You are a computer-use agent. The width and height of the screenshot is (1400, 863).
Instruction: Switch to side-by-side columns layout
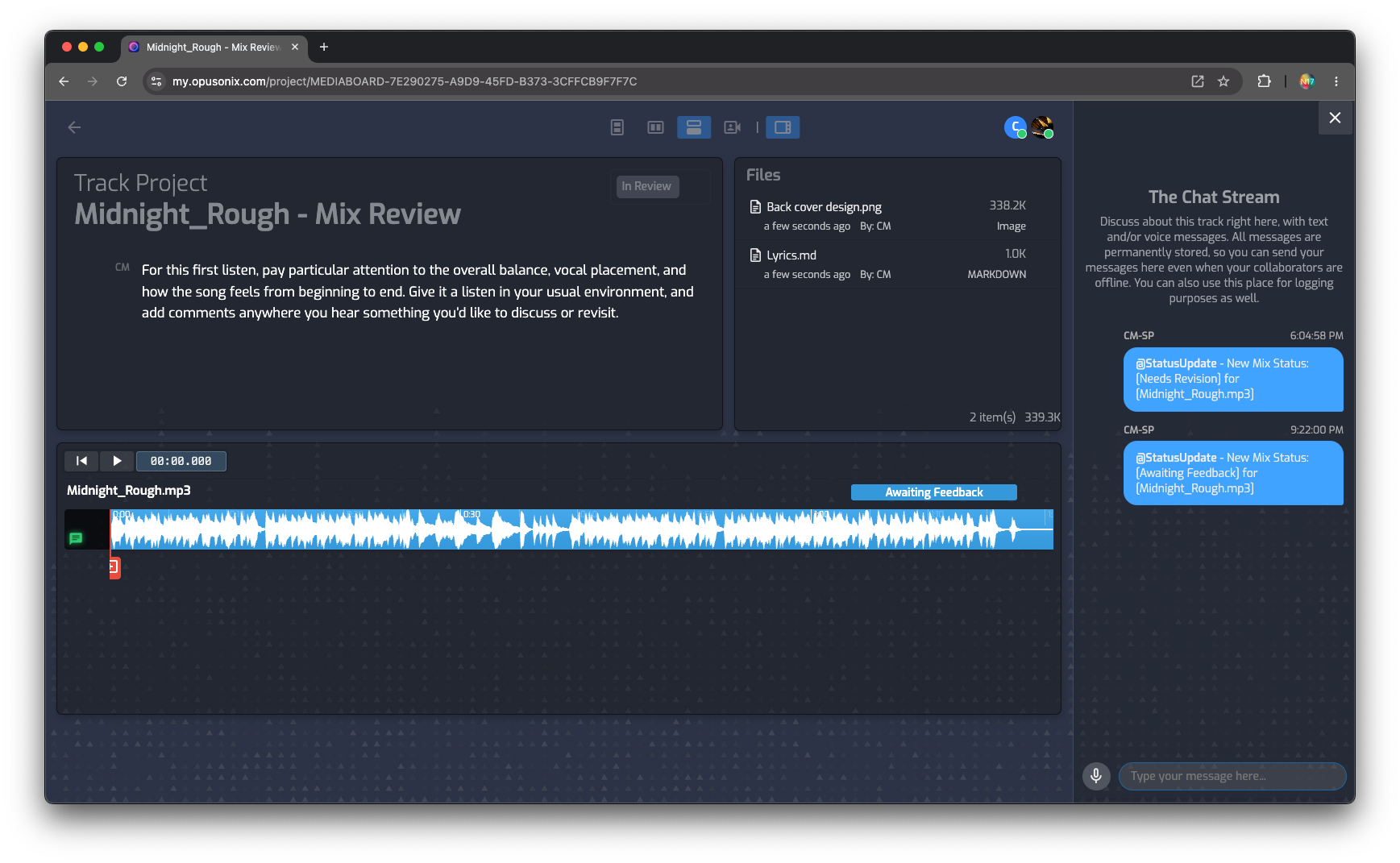pos(655,127)
